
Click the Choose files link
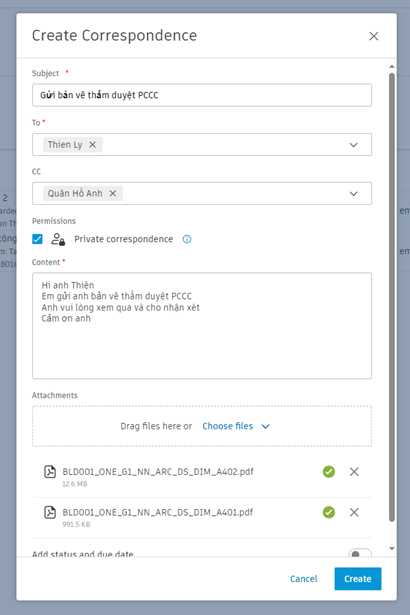click(228, 426)
